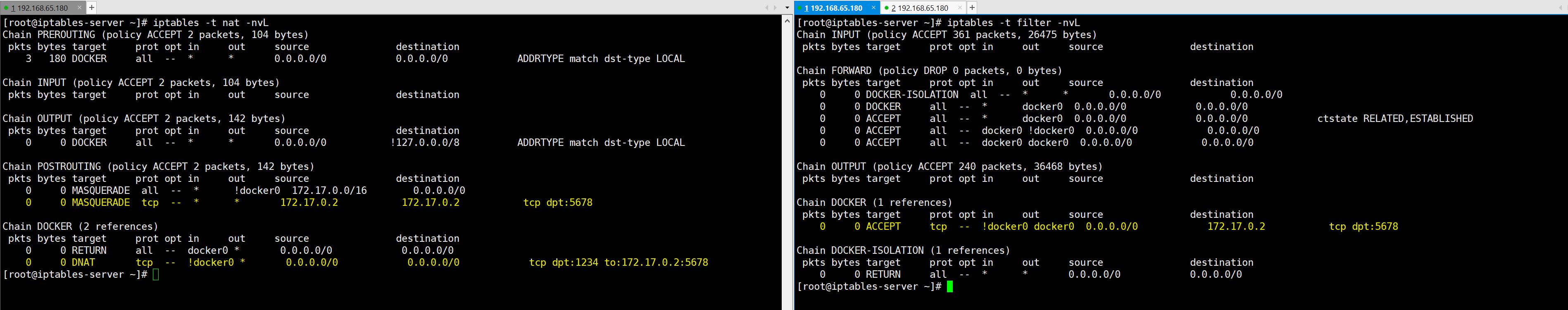
Task: Click 'Chain INPUT' line with 26475 bytes
Action: [x=947, y=35]
